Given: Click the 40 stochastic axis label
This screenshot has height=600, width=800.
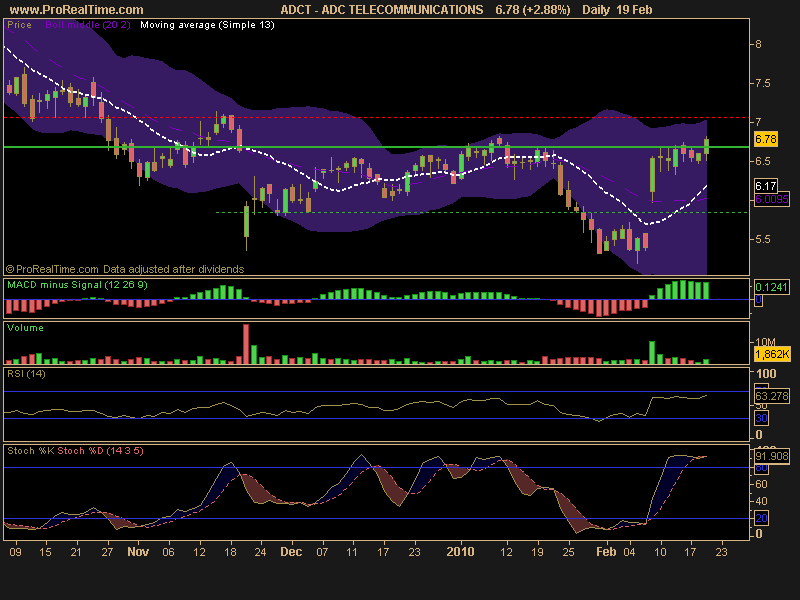Looking at the screenshot, I should 761,501.
